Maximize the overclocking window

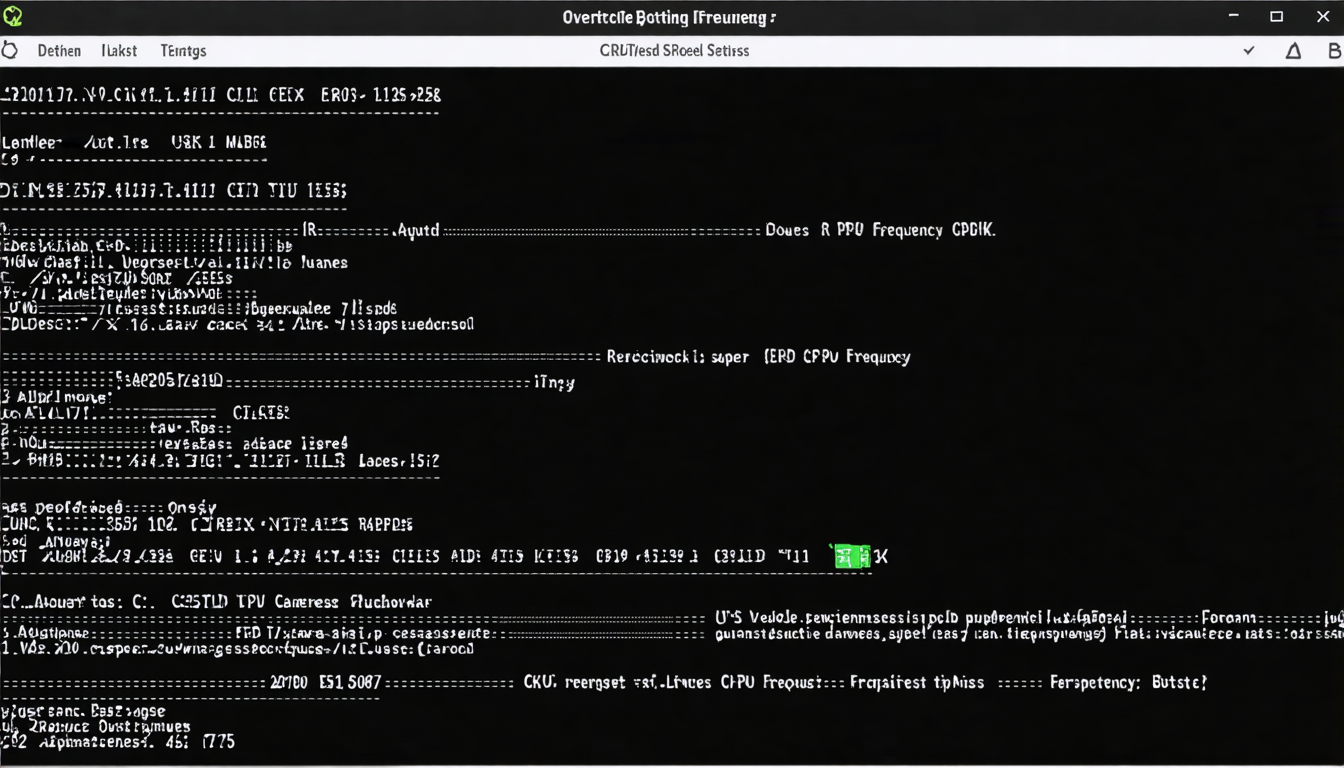[1277, 16]
